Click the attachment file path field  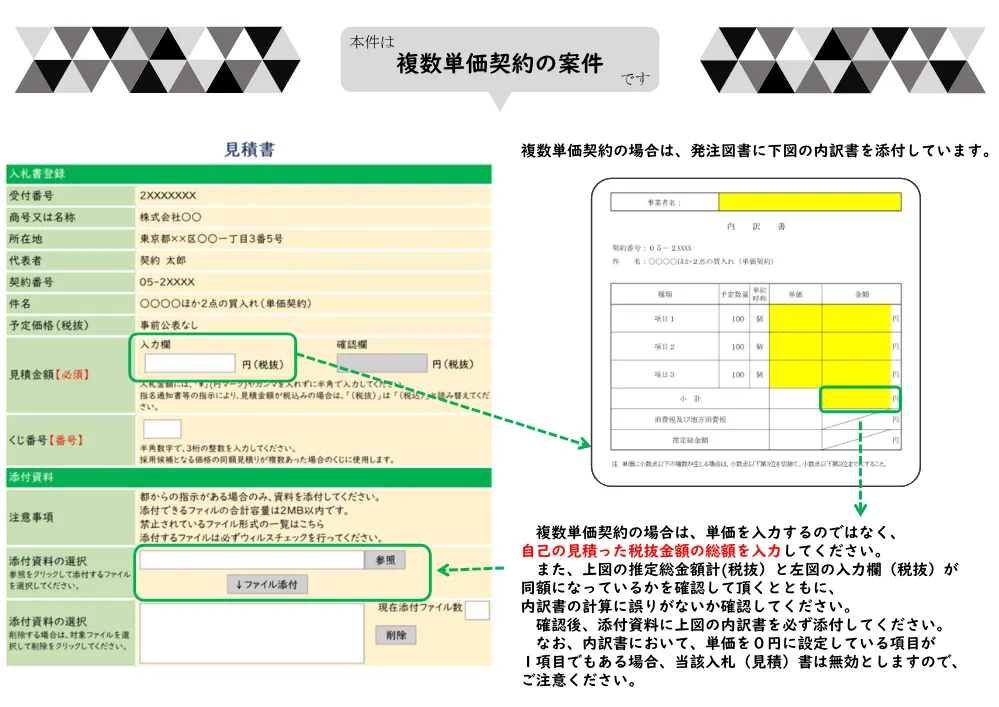click(252, 560)
